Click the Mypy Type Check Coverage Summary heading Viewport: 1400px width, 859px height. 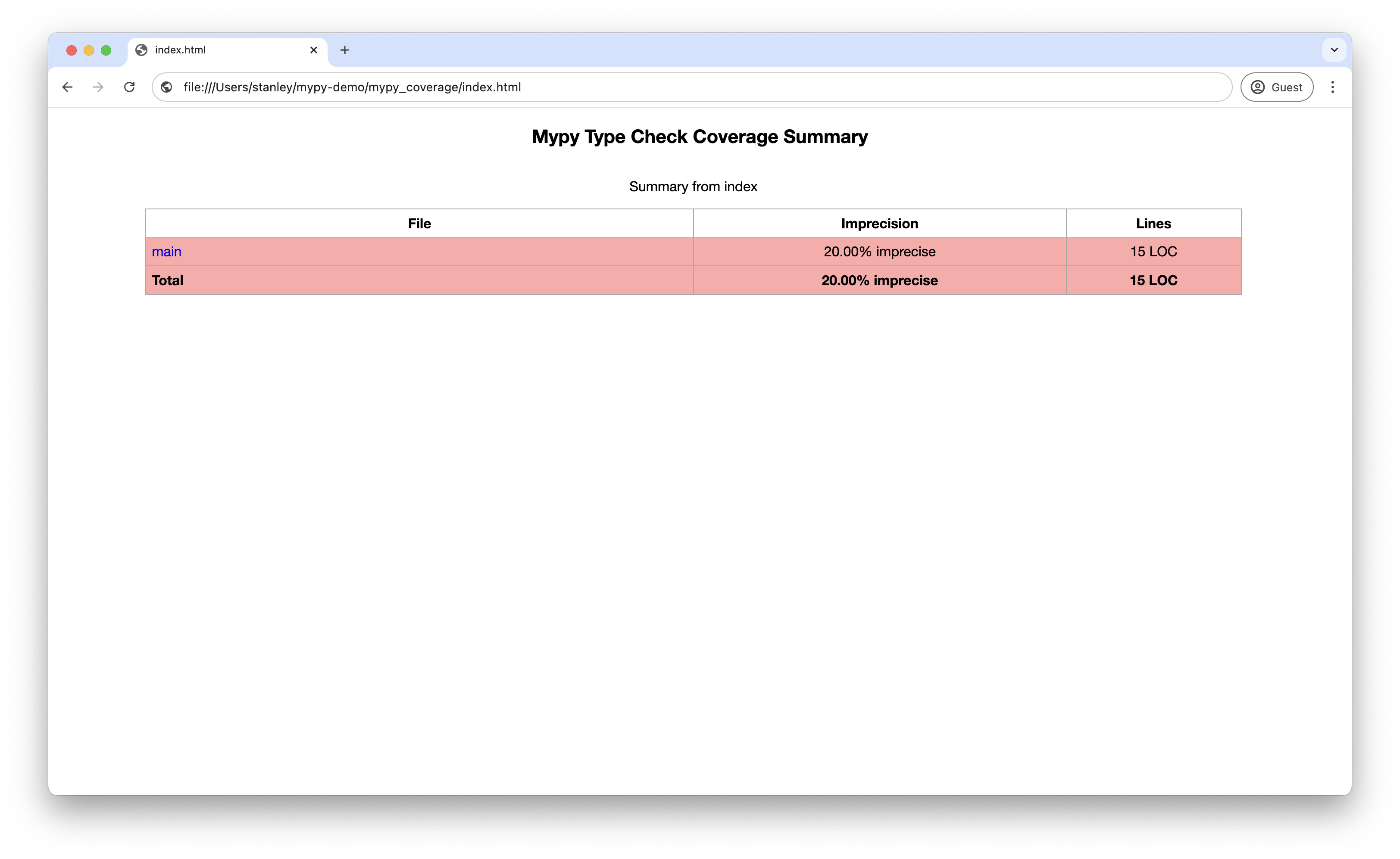pyautogui.click(x=699, y=137)
